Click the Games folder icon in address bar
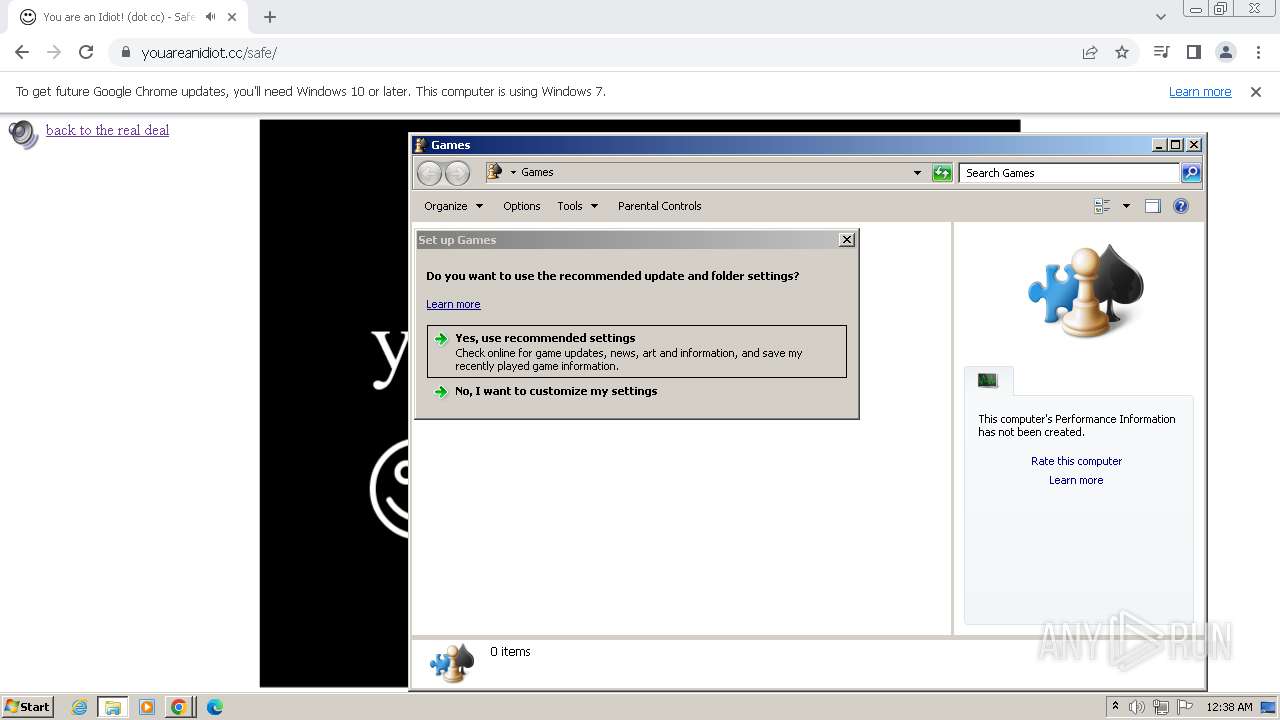This screenshot has width=1280, height=720. point(494,172)
